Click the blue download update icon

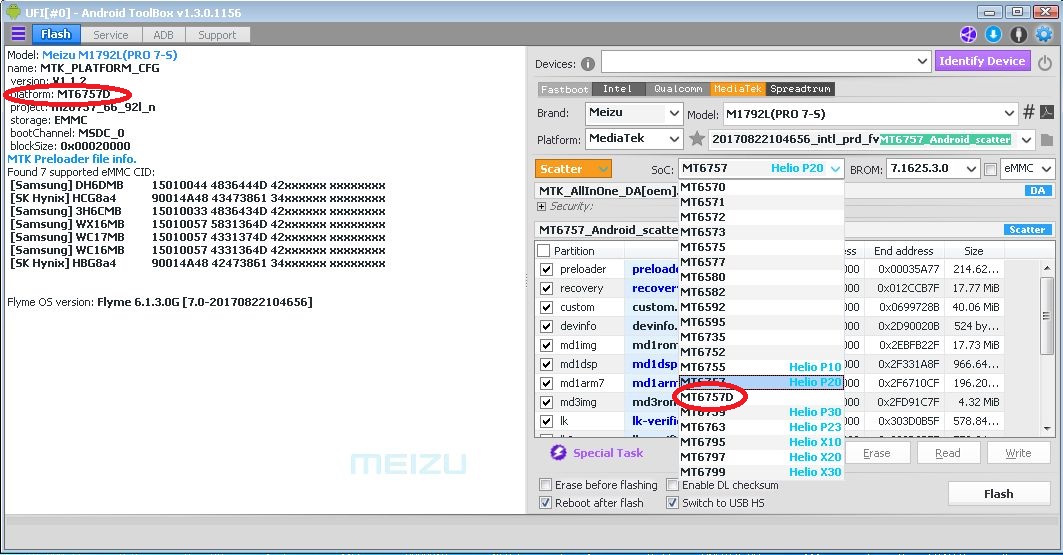click(x=993, y=35)
